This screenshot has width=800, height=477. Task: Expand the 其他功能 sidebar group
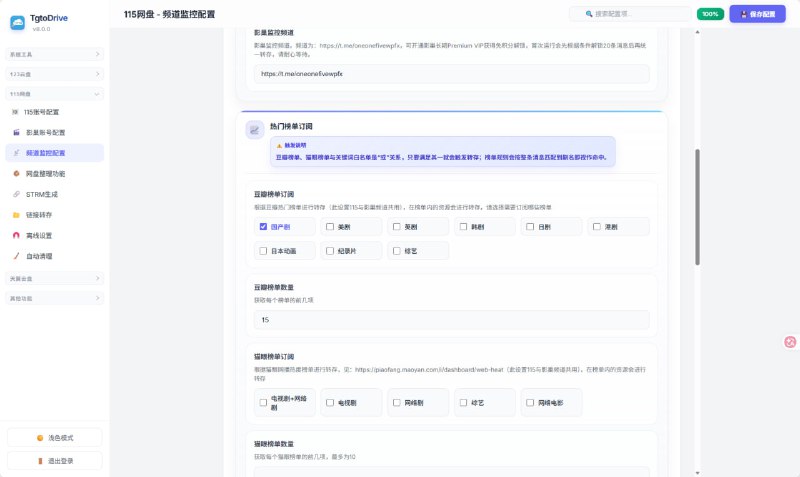pyautogui.click(x=55, y=298)
